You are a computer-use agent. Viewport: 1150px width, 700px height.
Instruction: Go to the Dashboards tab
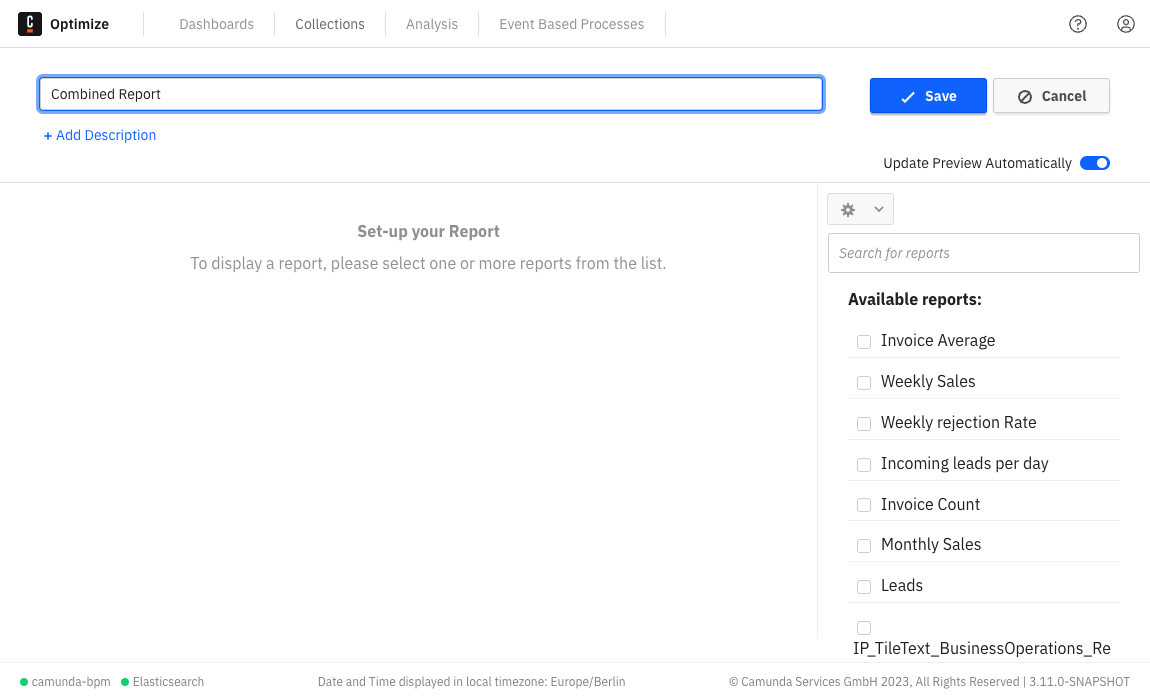coord(216,24)
